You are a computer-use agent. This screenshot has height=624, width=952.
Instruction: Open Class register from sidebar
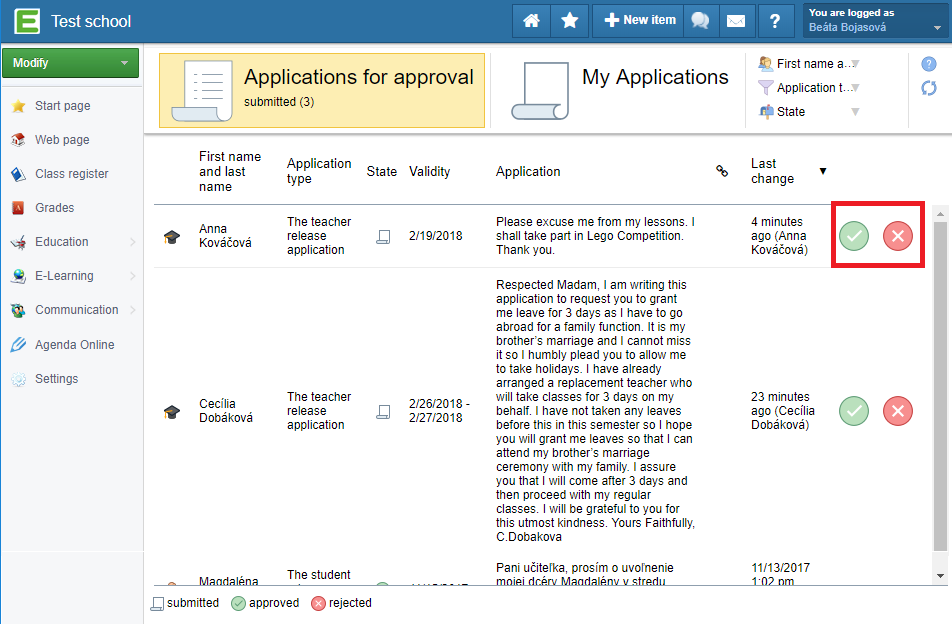72,174
